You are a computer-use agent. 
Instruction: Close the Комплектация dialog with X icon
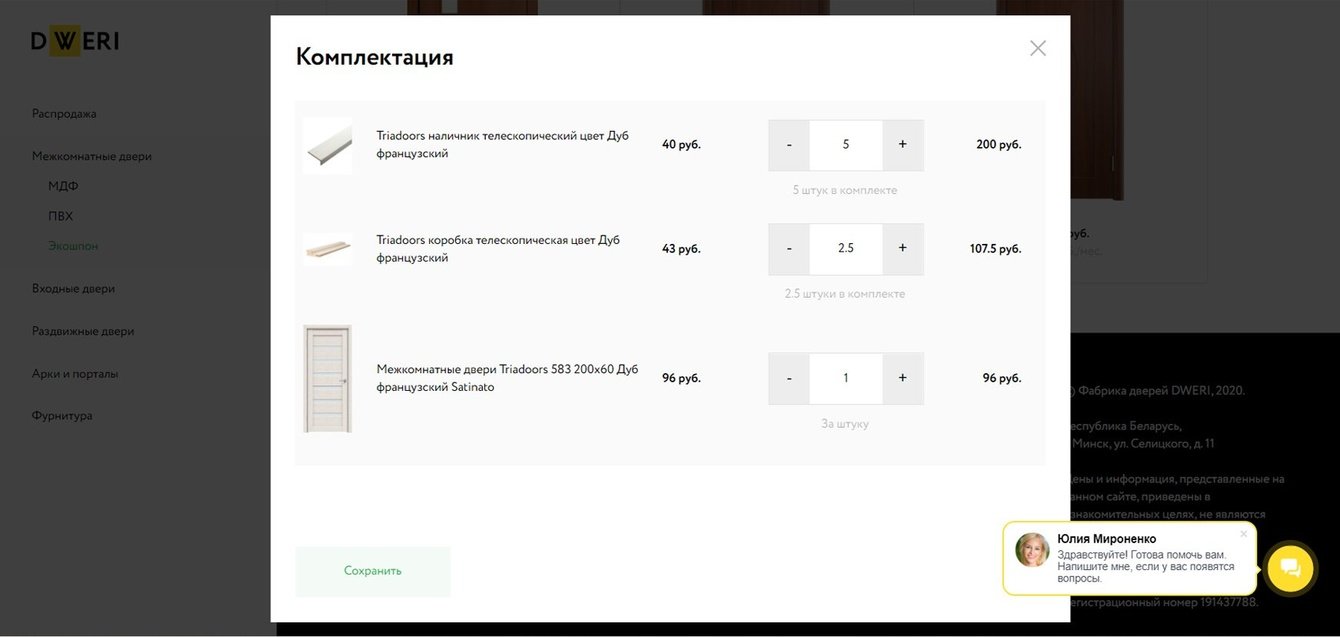click(1038, 48)
